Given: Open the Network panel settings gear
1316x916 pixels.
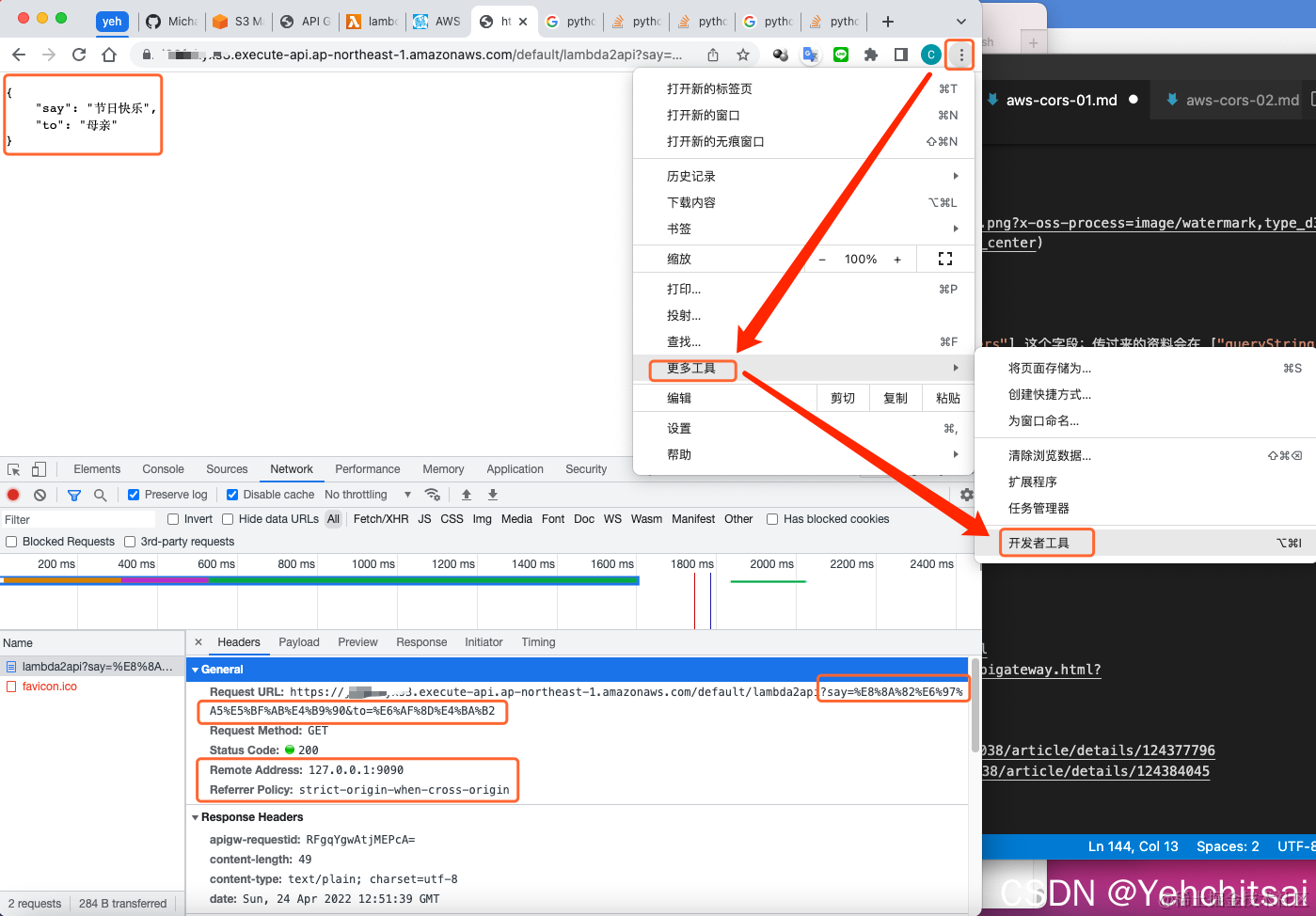Looking at the screenshot, I should pos(966,494).
